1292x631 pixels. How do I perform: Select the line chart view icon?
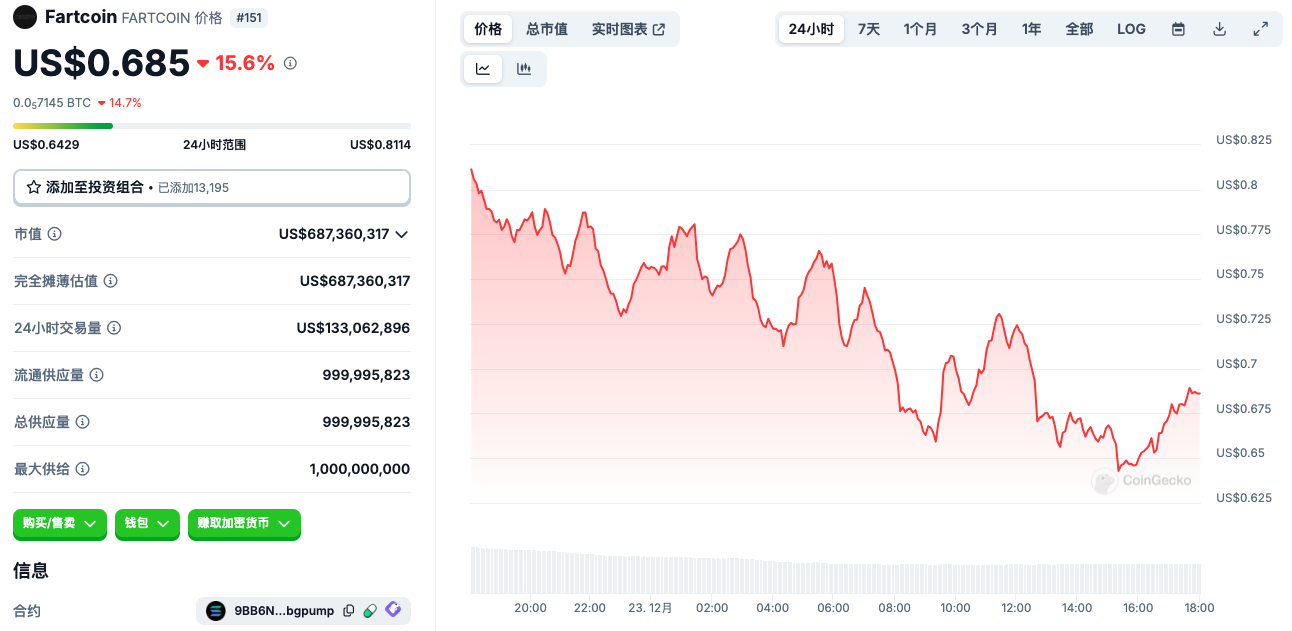point(483,69)
